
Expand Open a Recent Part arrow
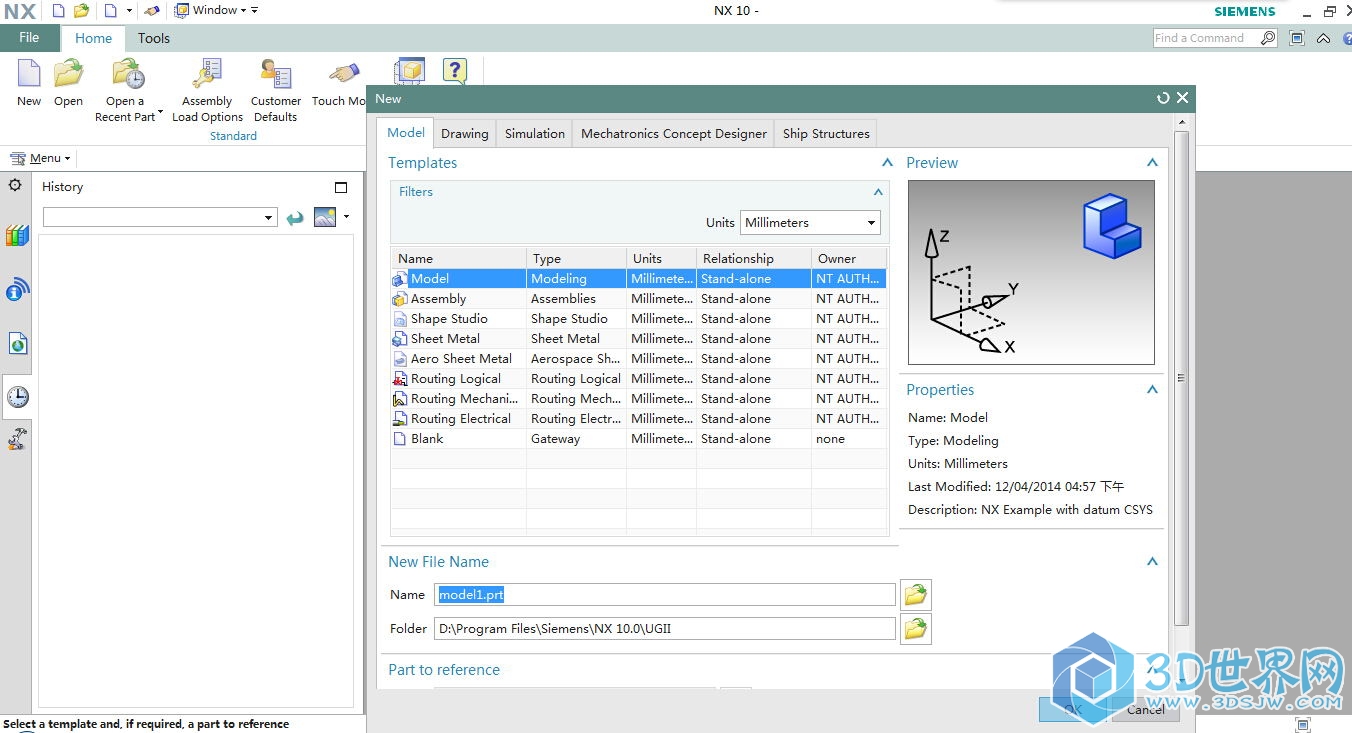160,114
